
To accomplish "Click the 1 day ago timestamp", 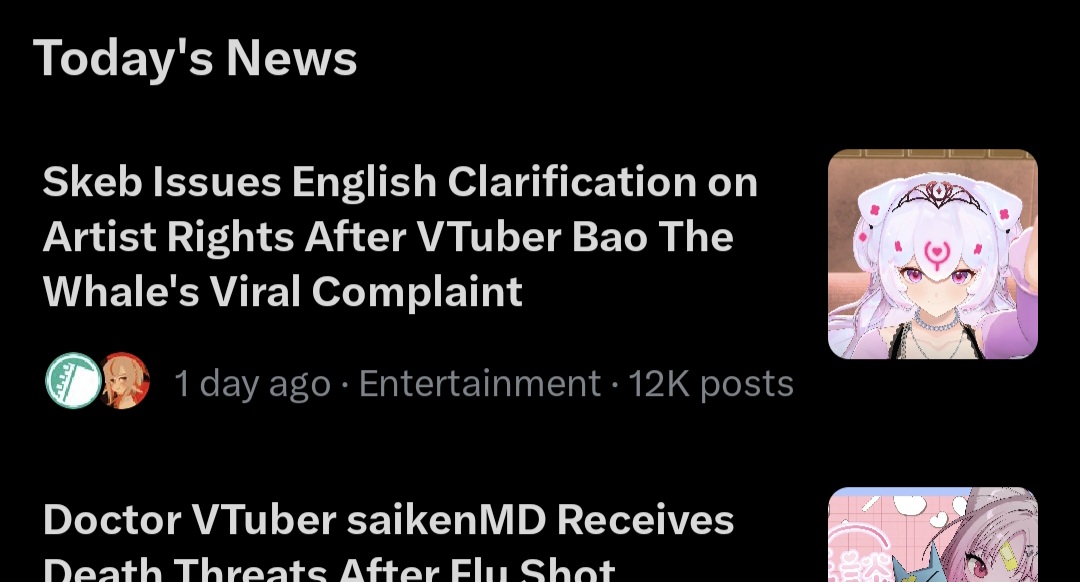I will 252,383.
